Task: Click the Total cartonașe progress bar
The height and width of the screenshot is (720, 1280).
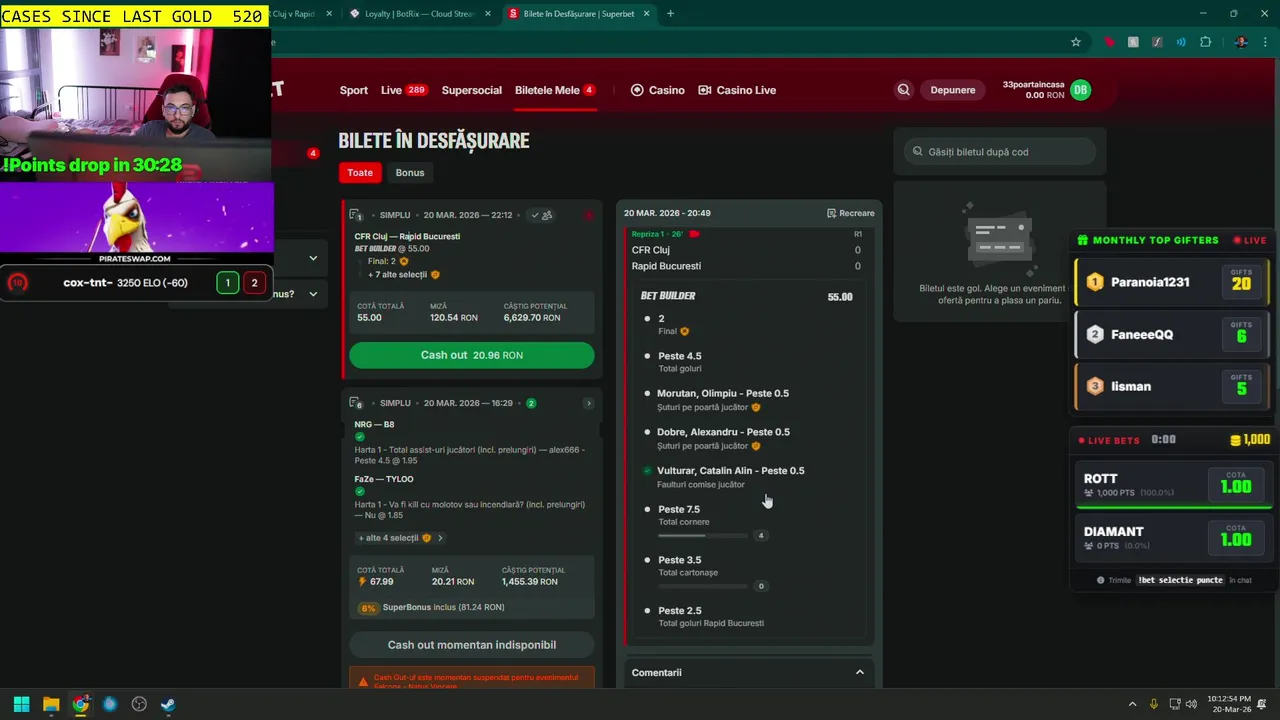Action: pos(703,587)
